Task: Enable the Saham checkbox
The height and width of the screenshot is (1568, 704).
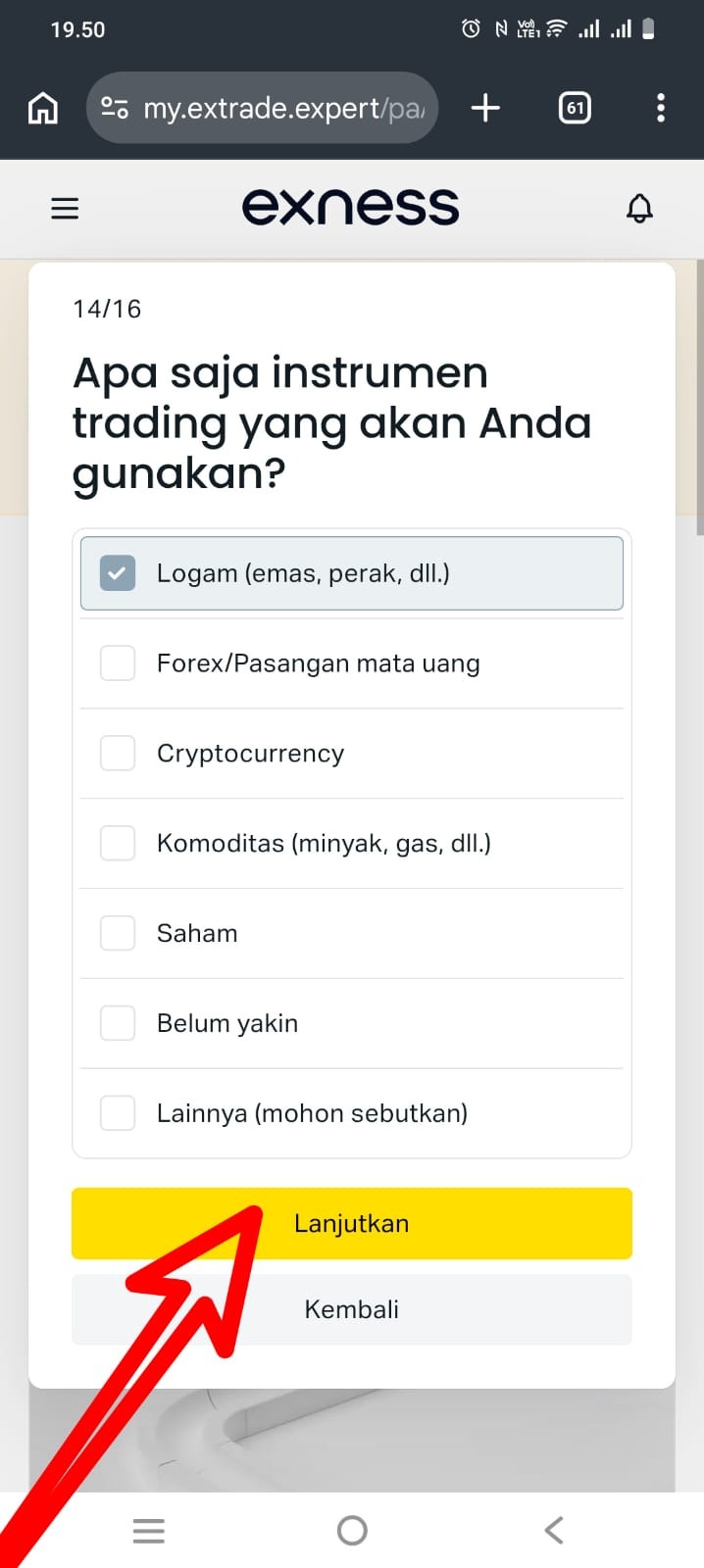Action: [118, 933]
